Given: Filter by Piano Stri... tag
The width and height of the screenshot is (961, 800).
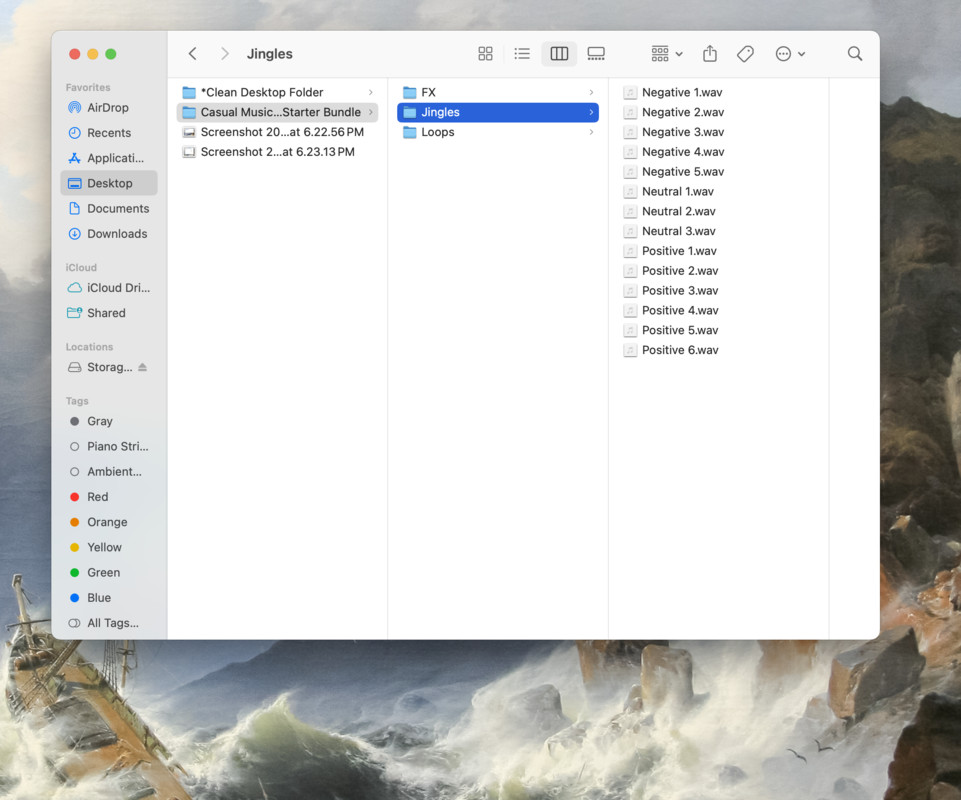Looking at the screenshot, I should coord(109,446).
